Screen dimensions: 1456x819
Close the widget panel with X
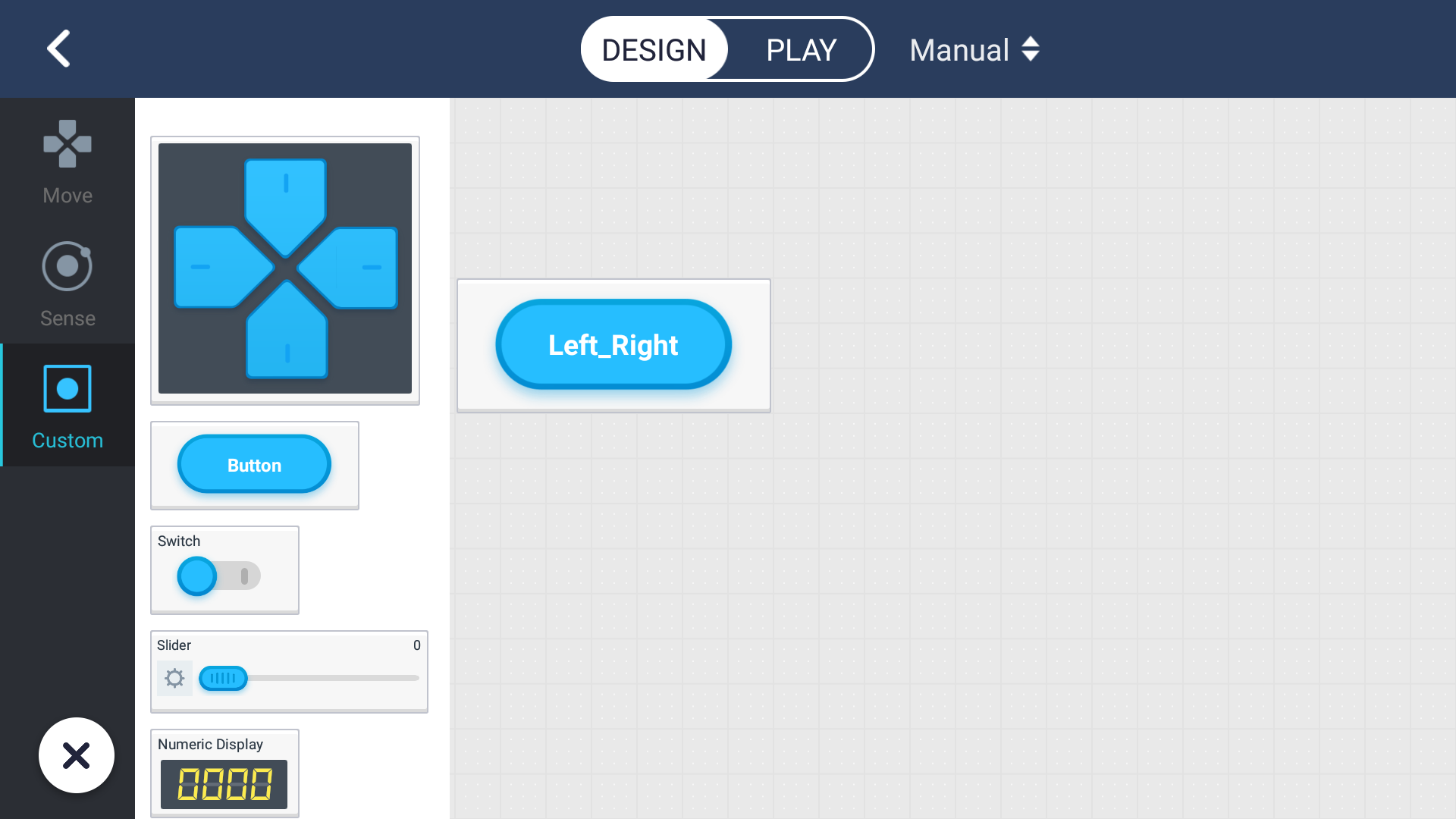coord(77,755)
